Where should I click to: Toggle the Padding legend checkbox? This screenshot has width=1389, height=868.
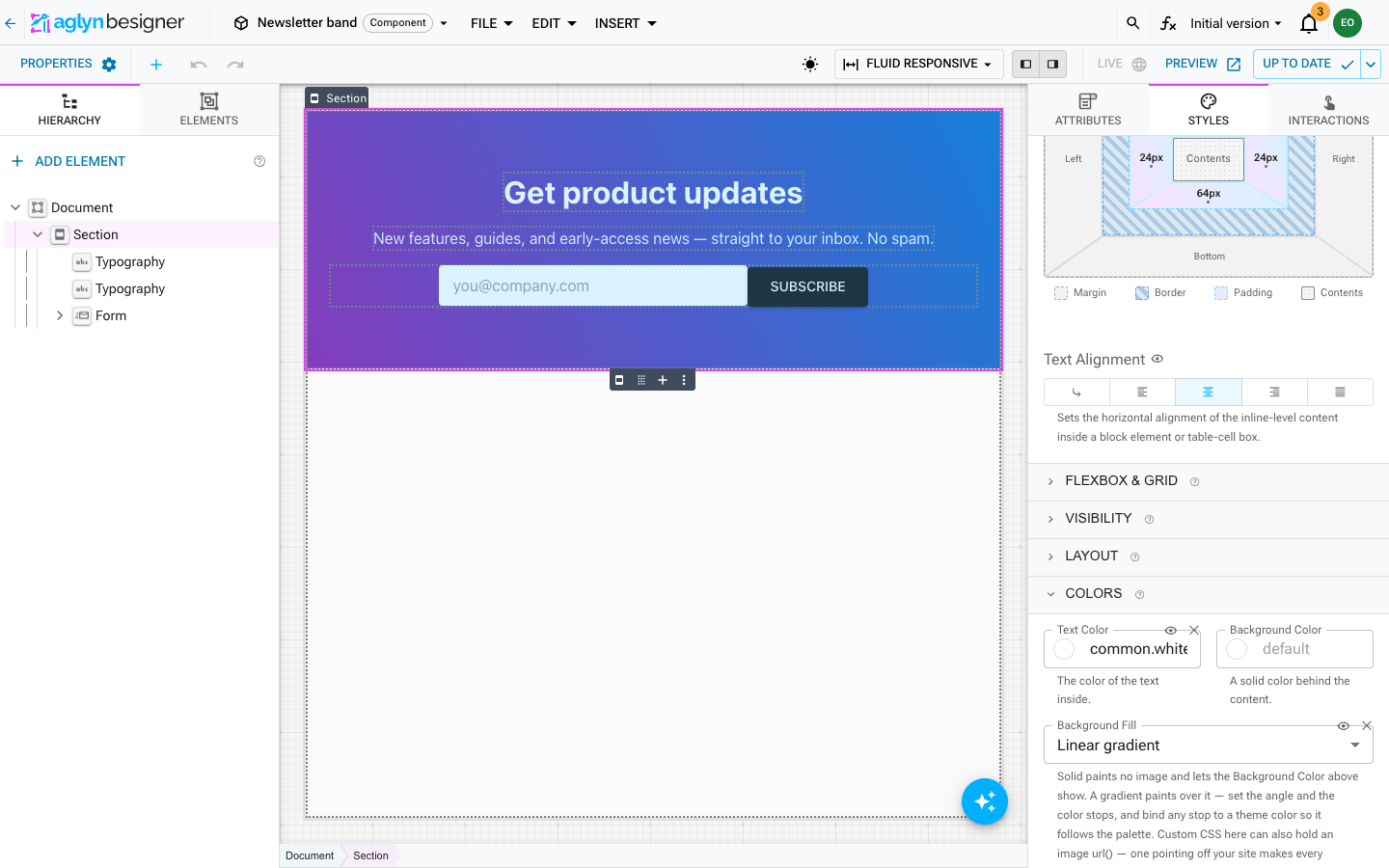1221,293
